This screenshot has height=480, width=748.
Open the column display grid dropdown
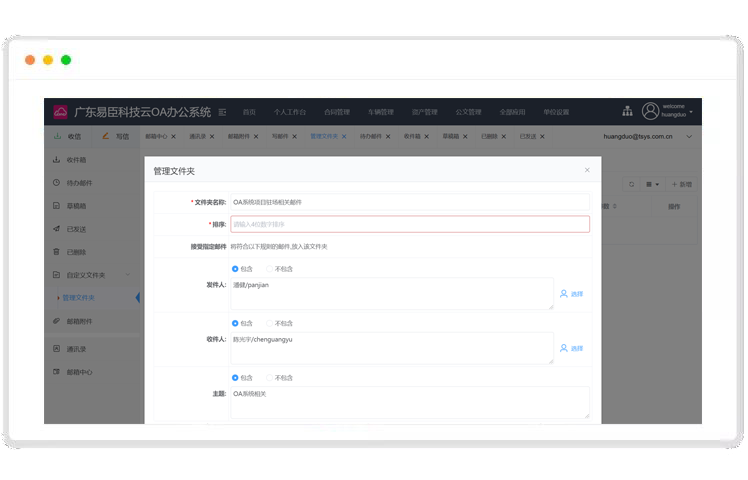coord(652,185)
